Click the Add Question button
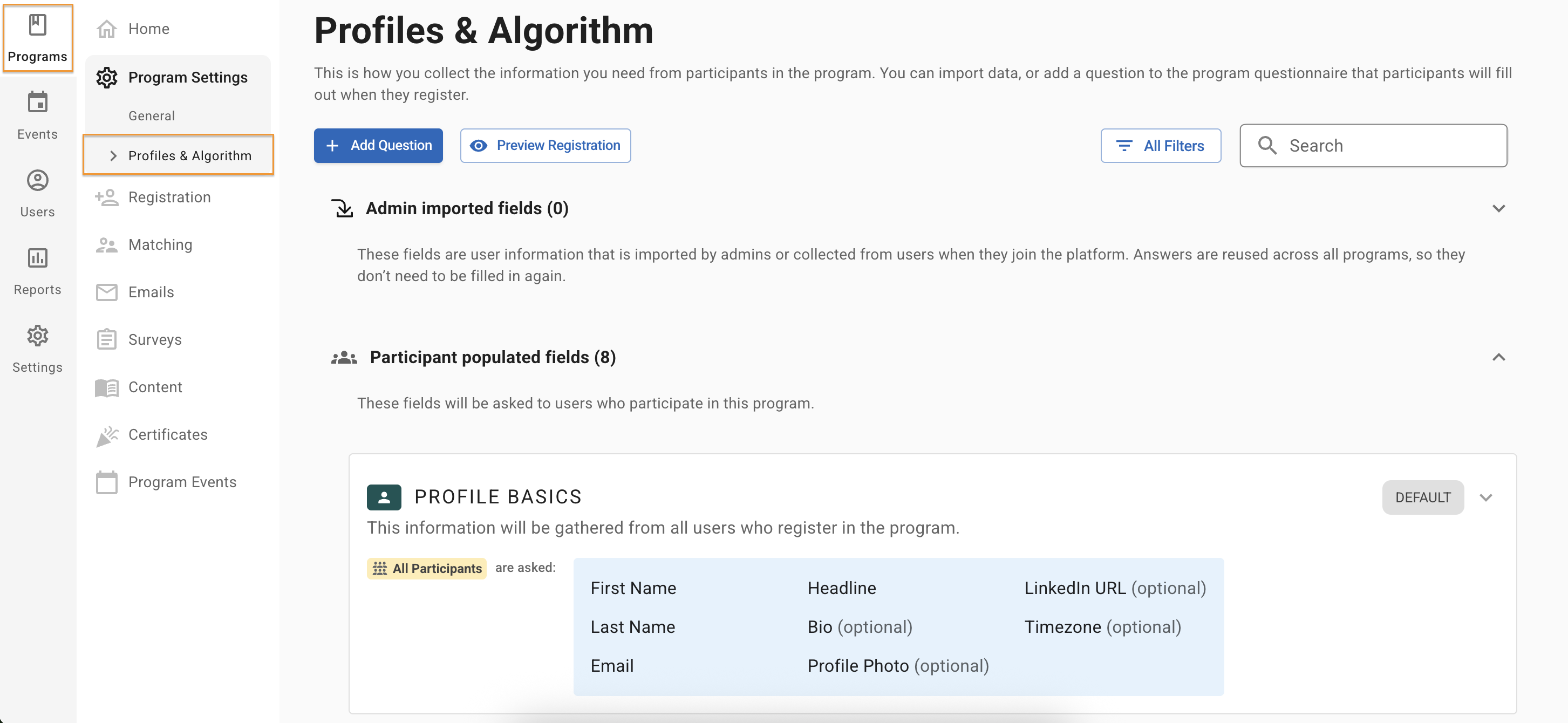The width and height of the screenshot is (1568, 723). pyautogui.click(x=378, y=146)
